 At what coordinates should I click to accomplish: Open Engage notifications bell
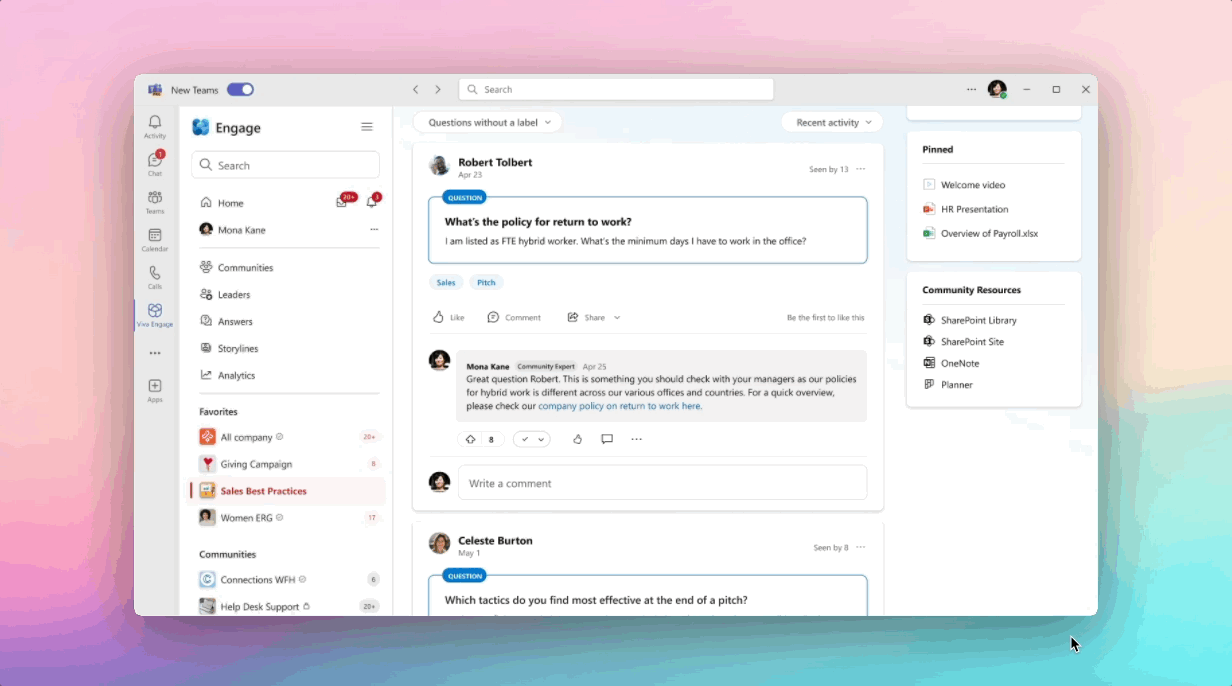tap(372, 202)
